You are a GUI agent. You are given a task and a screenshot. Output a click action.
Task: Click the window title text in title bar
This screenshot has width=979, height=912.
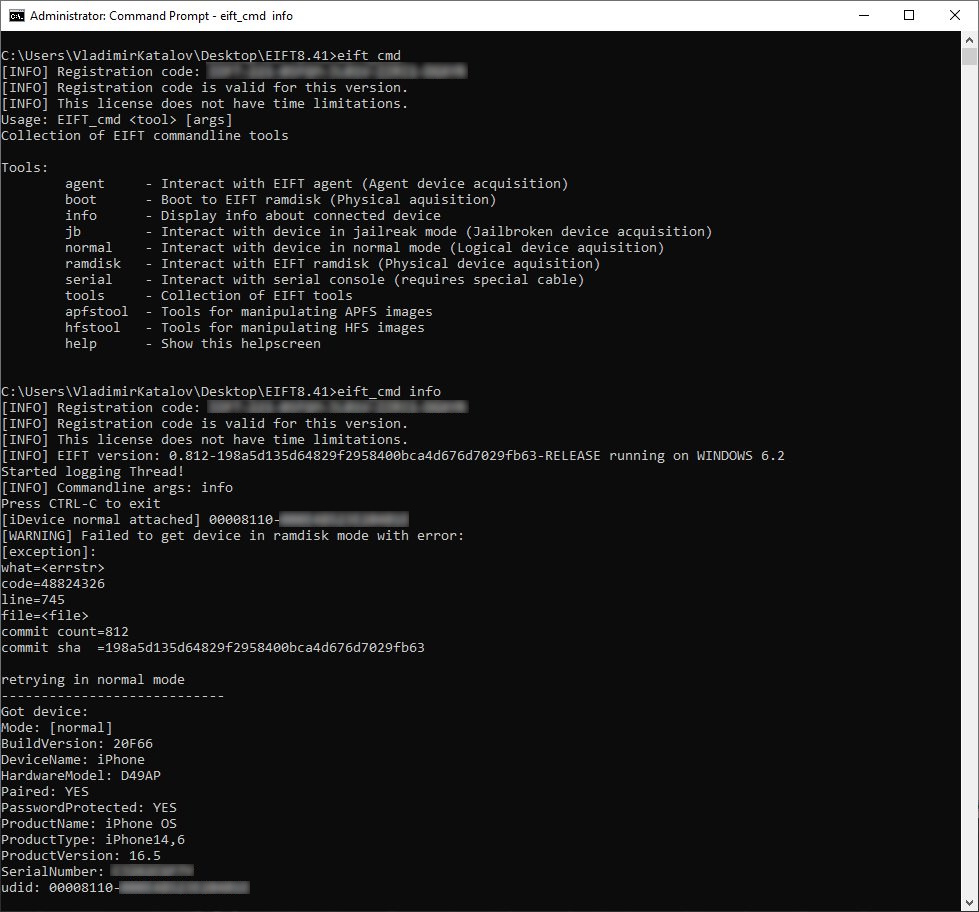pyautogui.click(x=161, y=16)
